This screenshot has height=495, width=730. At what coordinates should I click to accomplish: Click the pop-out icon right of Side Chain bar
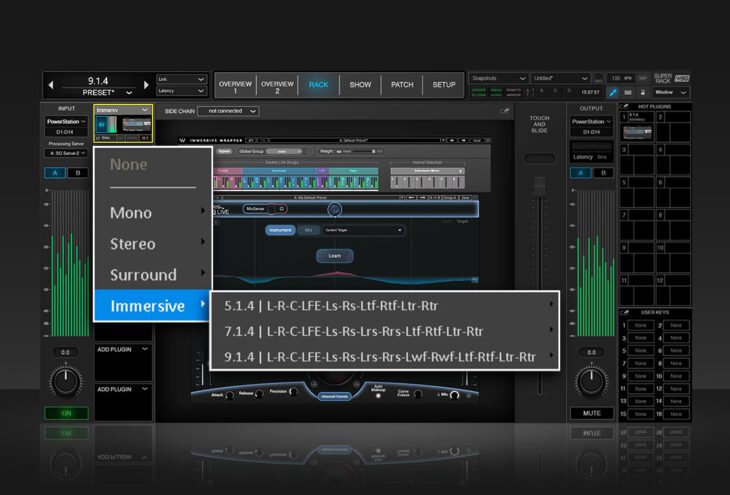pyautogui.click(x=504, y=111)
